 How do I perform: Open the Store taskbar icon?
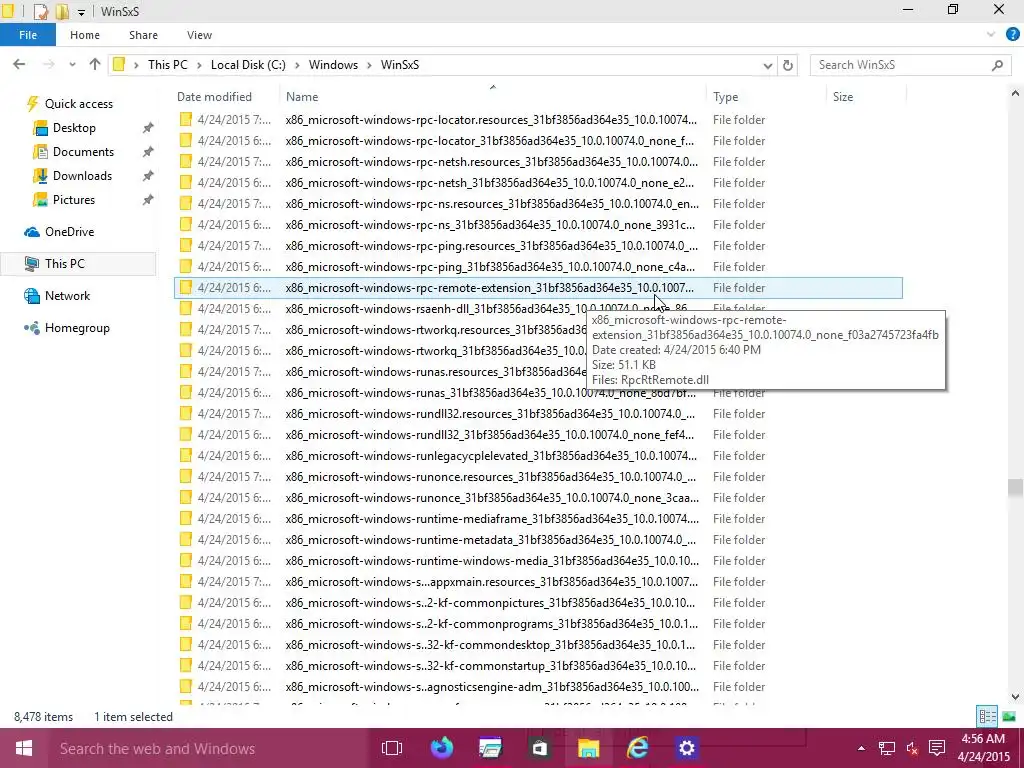[x=539, y=748]
